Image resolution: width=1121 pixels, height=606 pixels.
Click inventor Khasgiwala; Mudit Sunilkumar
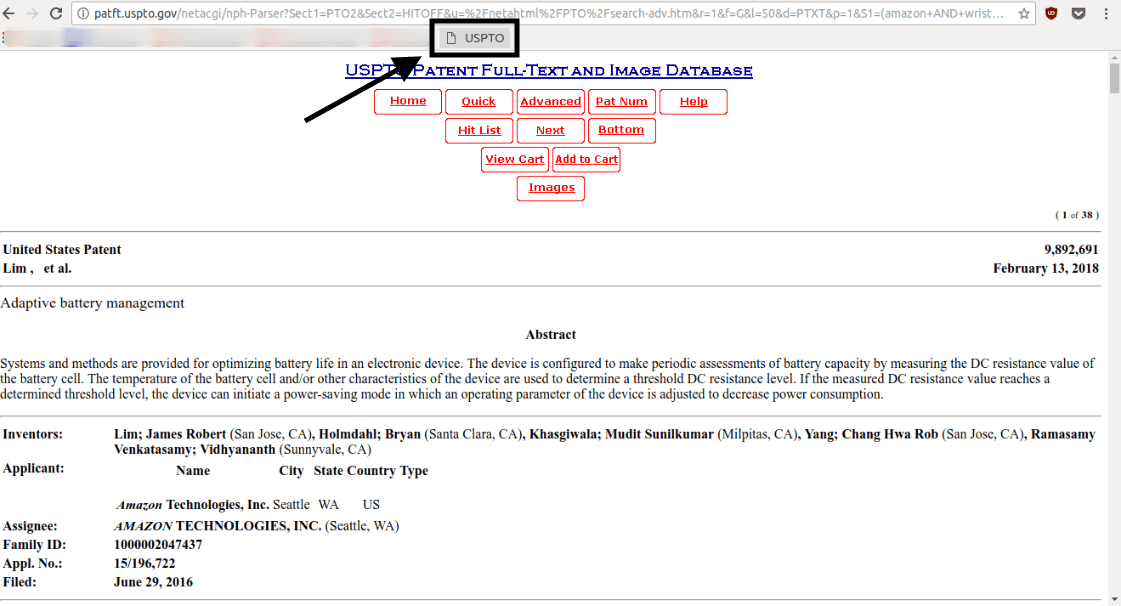(621, 434)
